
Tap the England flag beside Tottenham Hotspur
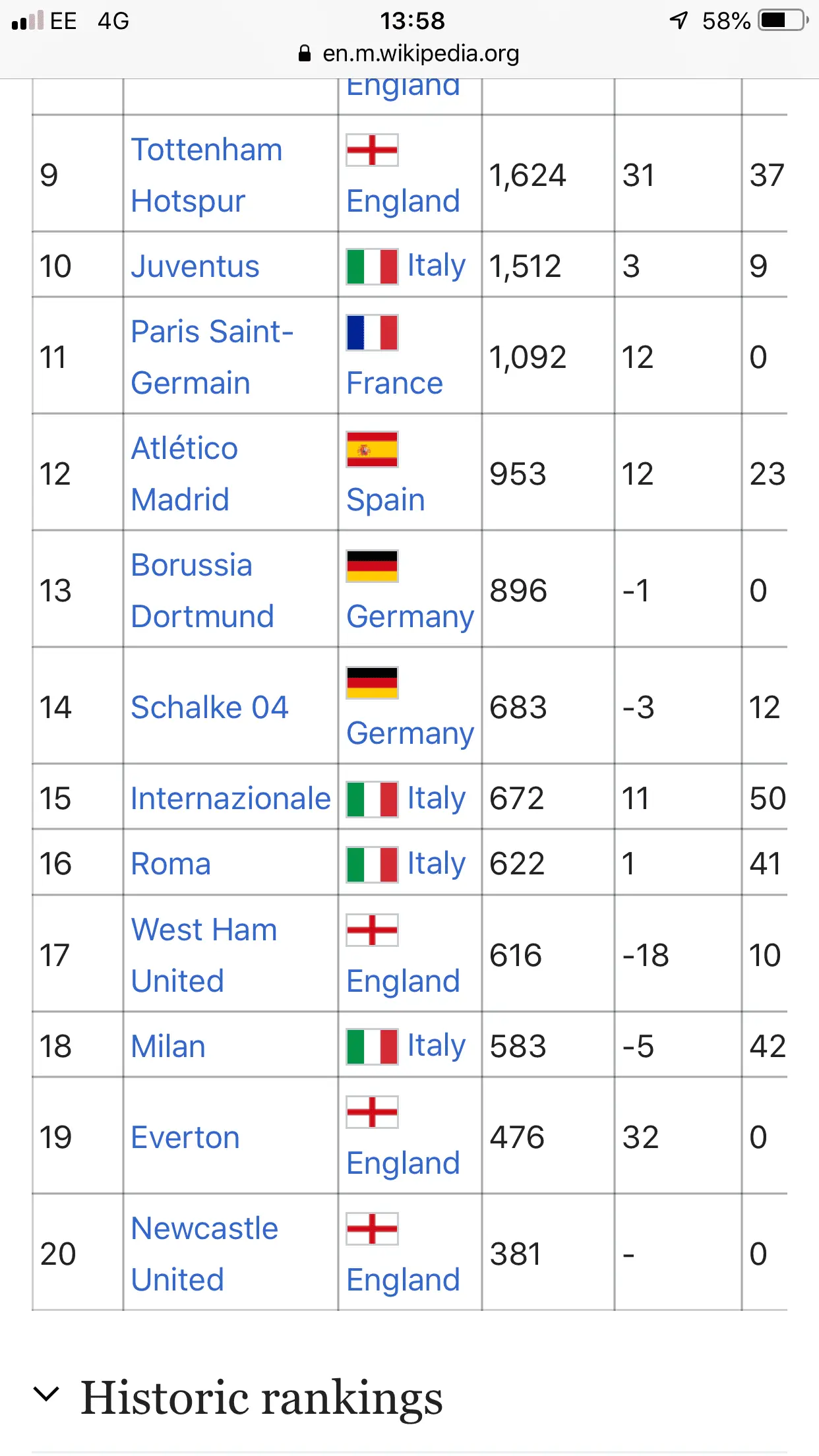pyautogui.click(x=372, y=150)
